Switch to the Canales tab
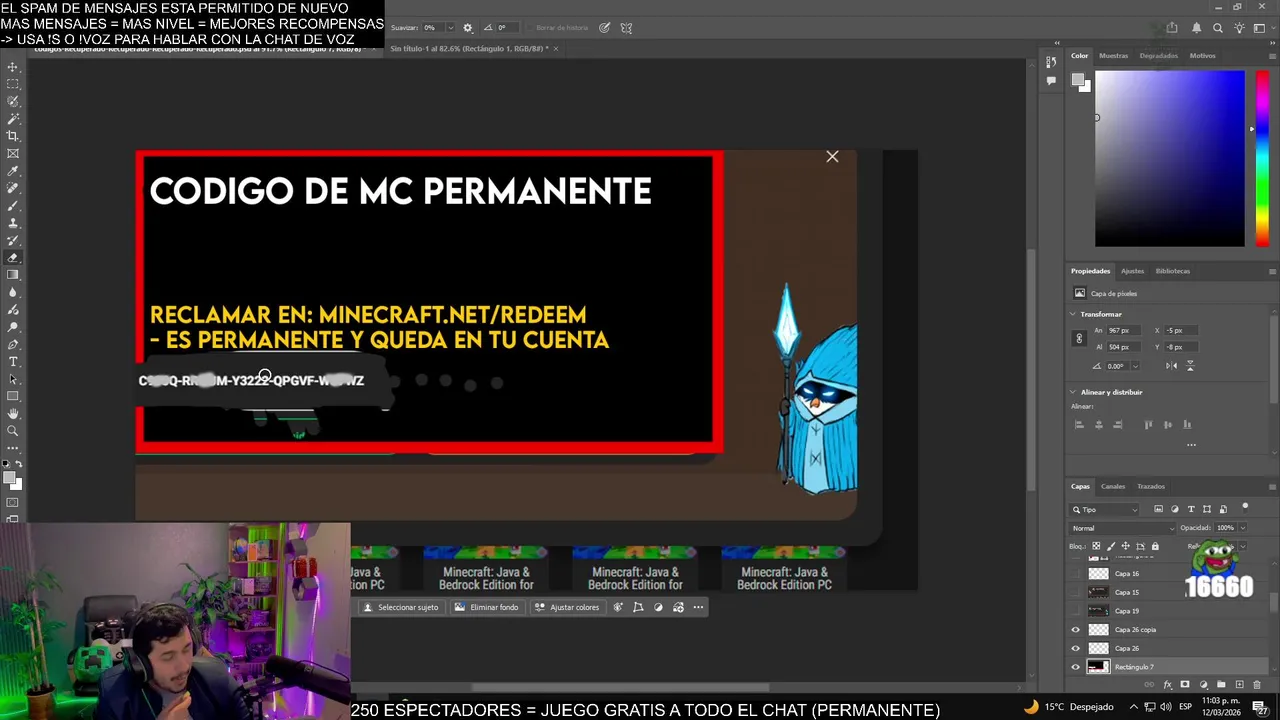 point(1113,486)
